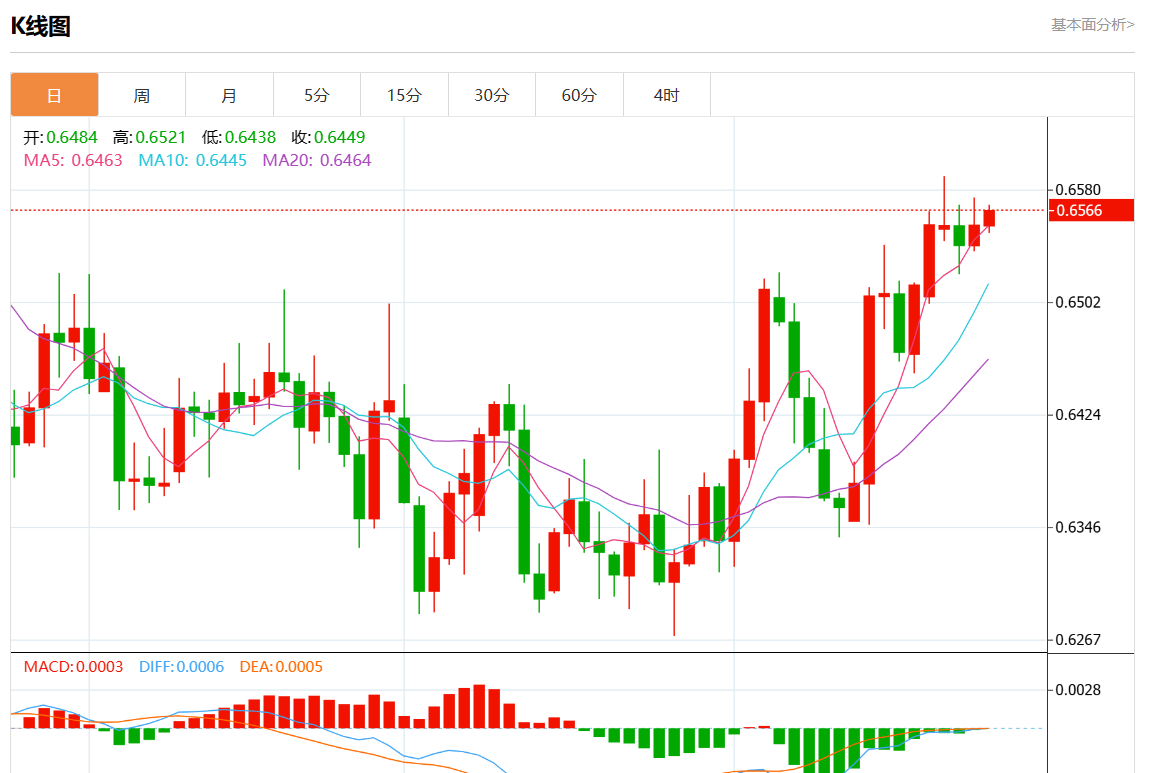Click the 0.0028 MACD axis label
Image resolution: width=1160 pixels, height=773 pixels.
(1078, 689)
